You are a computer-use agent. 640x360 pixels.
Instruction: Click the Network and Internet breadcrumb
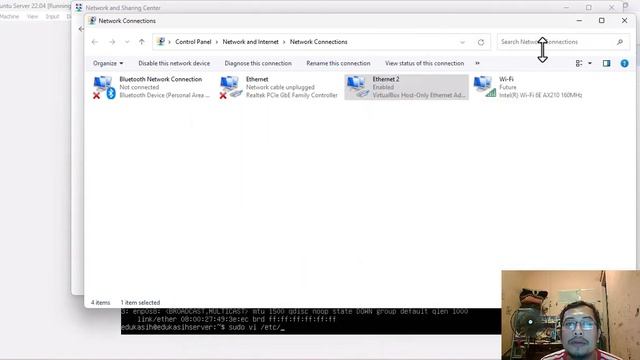pos(250,42)
